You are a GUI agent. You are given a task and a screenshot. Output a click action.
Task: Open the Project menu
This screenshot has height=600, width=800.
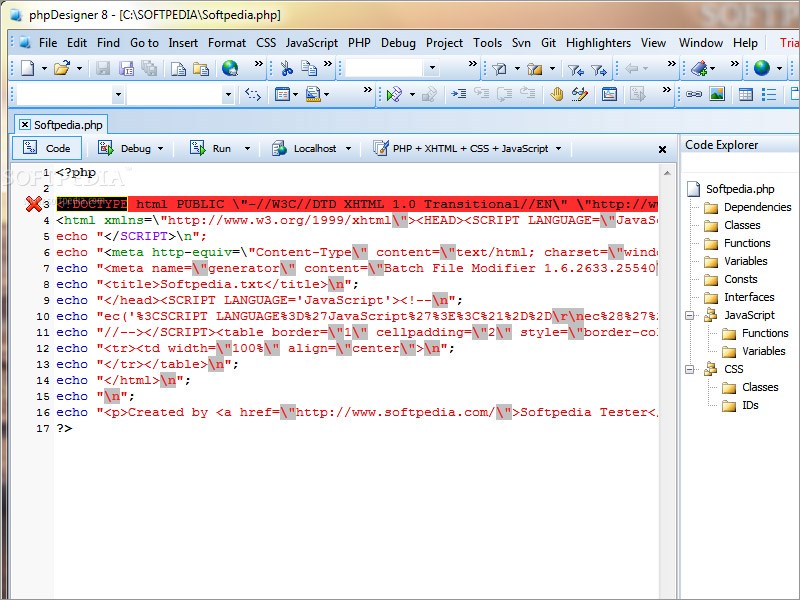point(444,43)
